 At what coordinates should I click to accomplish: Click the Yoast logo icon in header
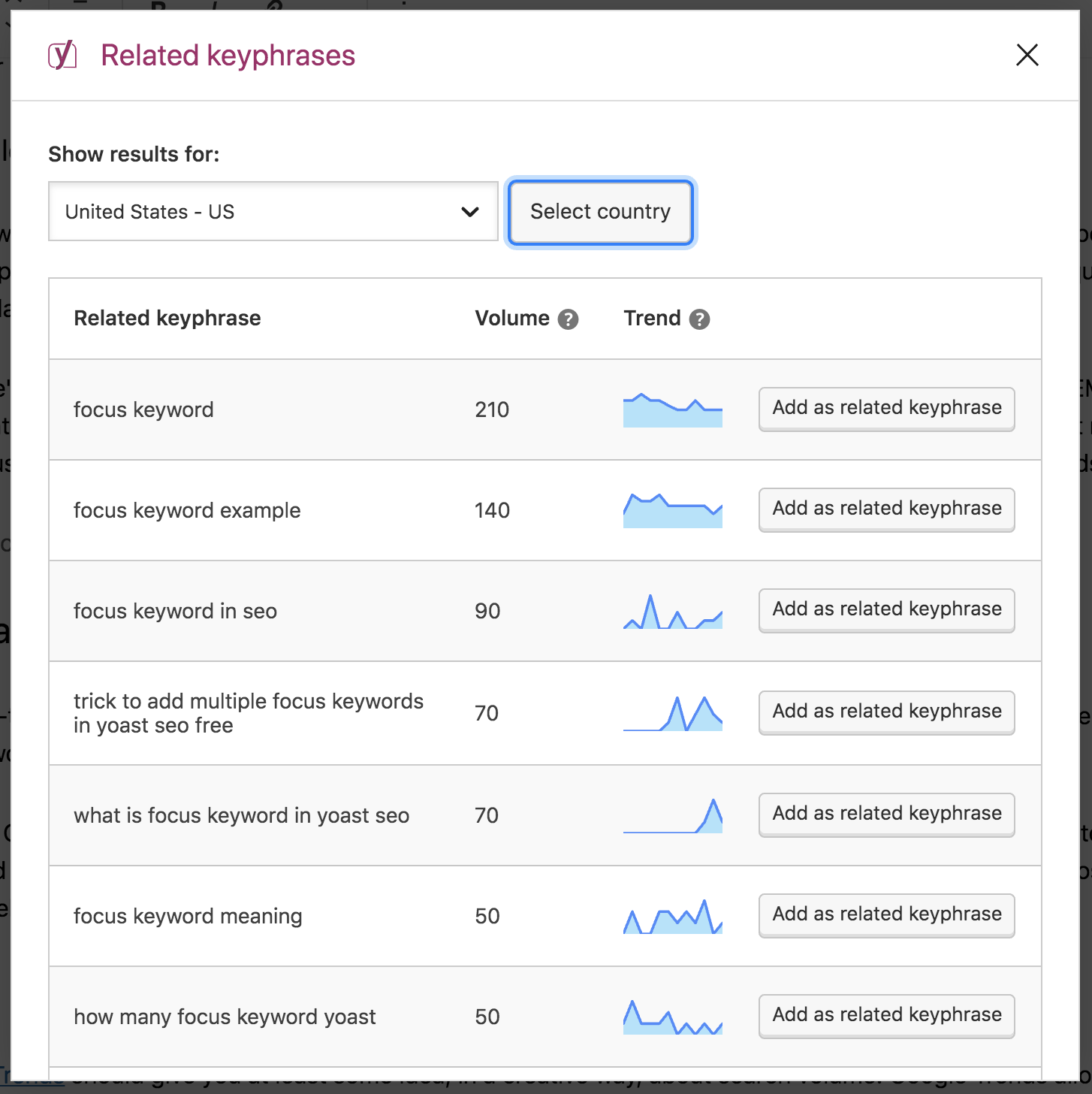62,56
